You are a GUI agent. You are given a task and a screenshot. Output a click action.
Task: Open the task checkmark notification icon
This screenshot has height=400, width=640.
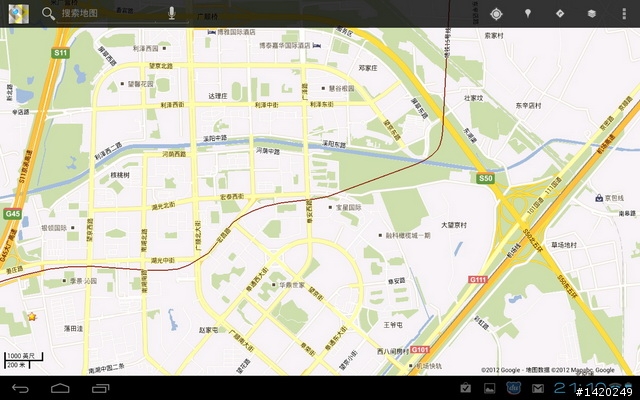coord(465,388)
